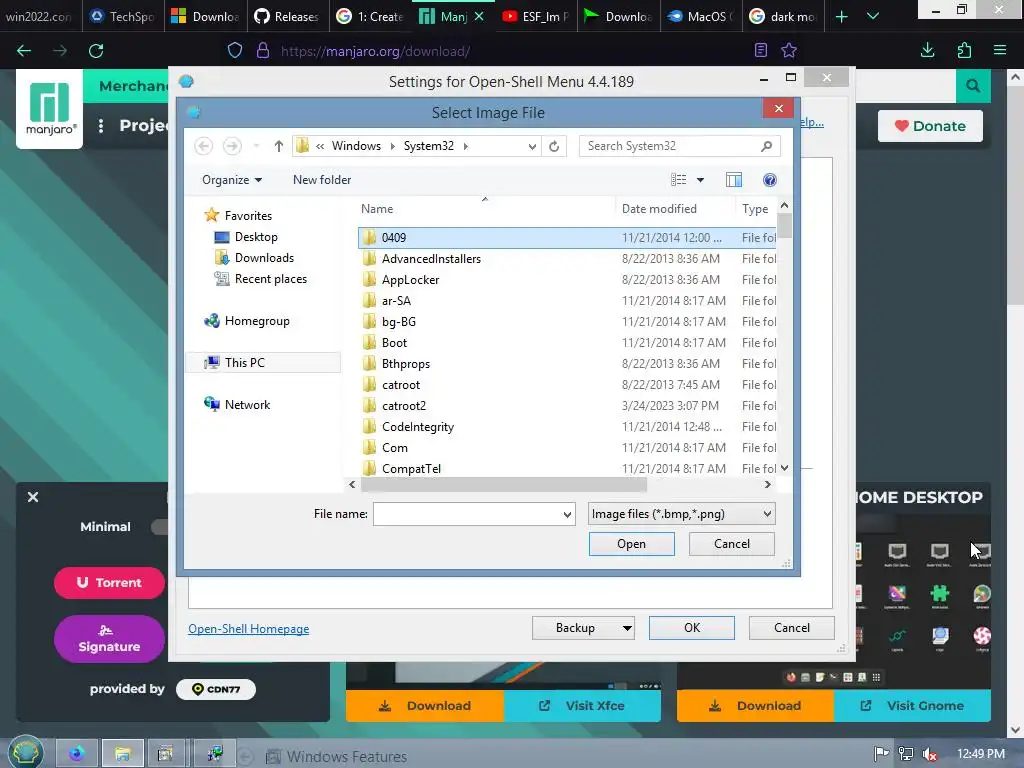Select the CodeIntegrity folder
The height and width of the screenshot is (768, 1024).
pos(418,426)
